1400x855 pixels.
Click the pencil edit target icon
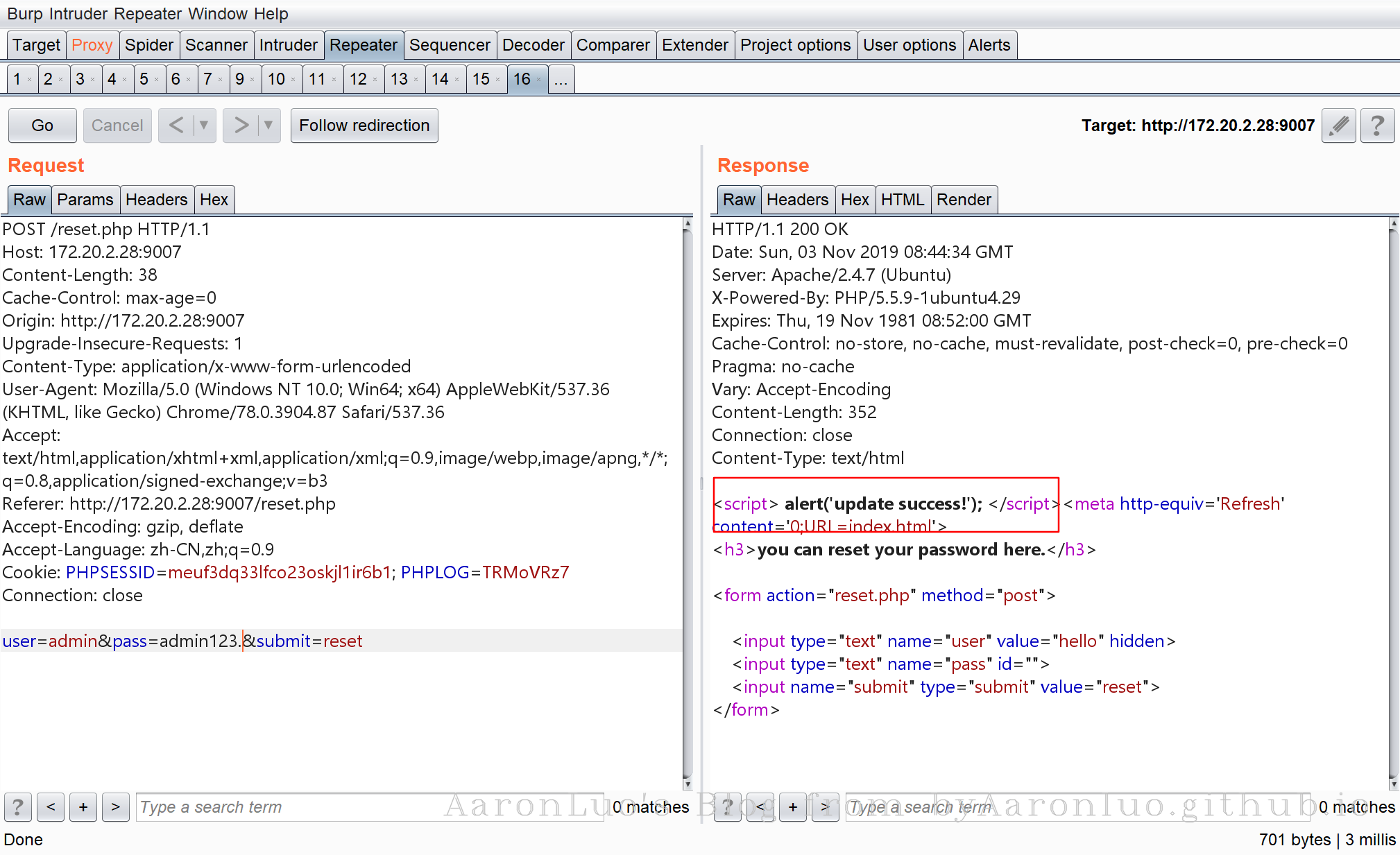tap(1339, 126)
